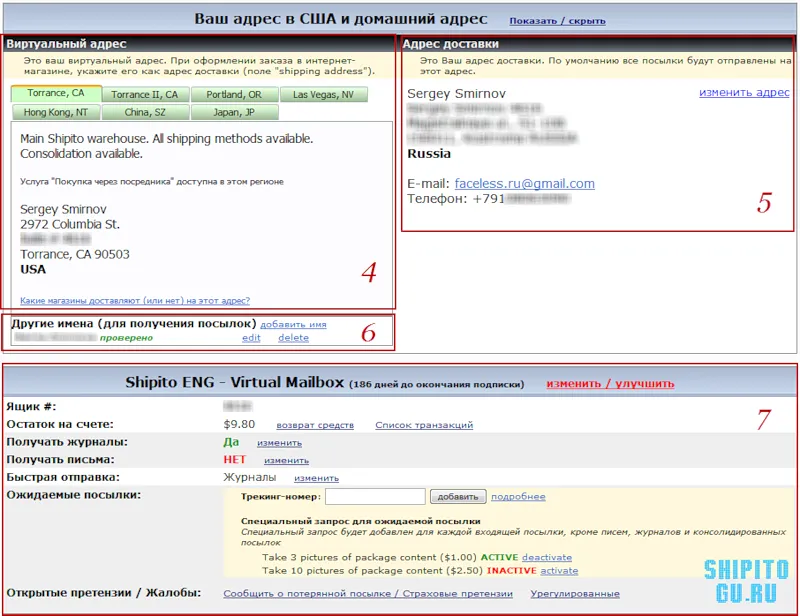Click edit link for the verified name
The image size is (800, 616).
point(251,338)
